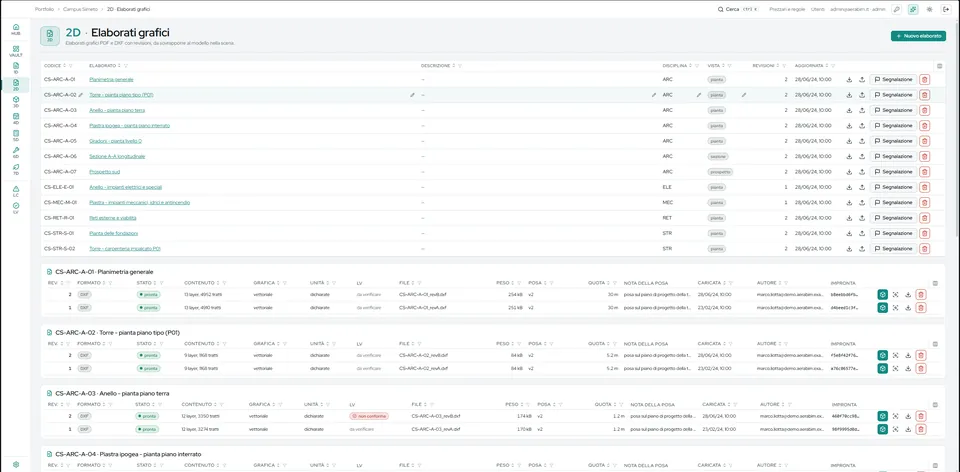Open Prezzari e regole in top bar
The height and width of the screenshot is (472, 960).
tap(787, 9)
